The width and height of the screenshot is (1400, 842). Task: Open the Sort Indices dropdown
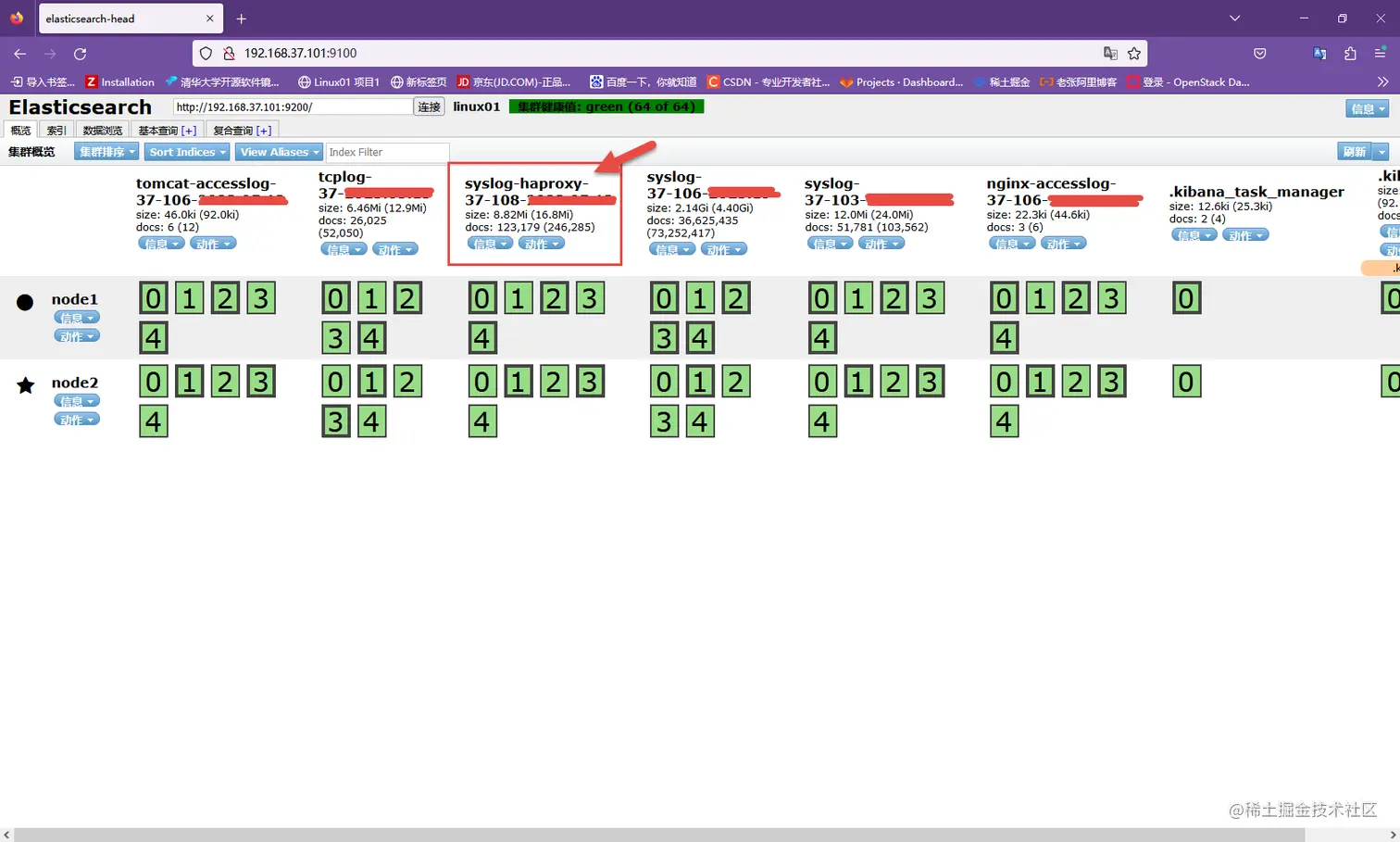[x=188, y=152]
